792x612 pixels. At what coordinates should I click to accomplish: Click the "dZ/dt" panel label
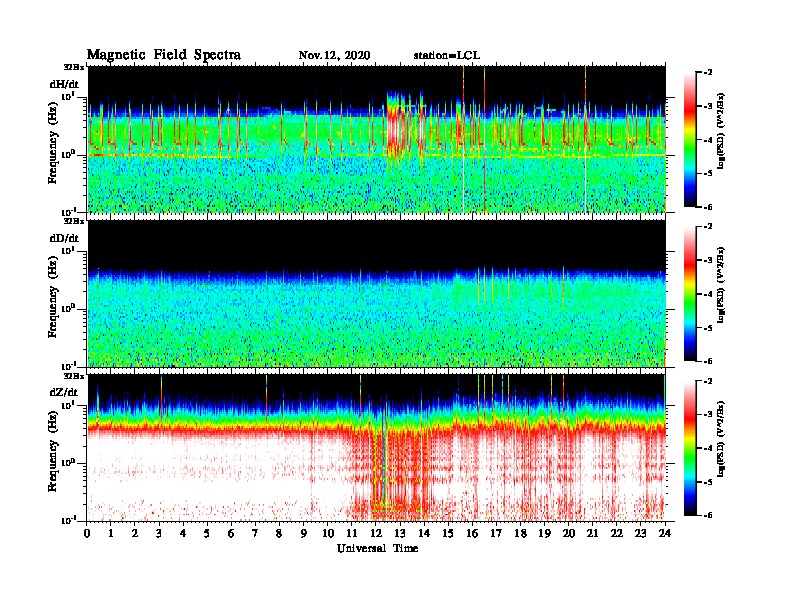(64, 392)
